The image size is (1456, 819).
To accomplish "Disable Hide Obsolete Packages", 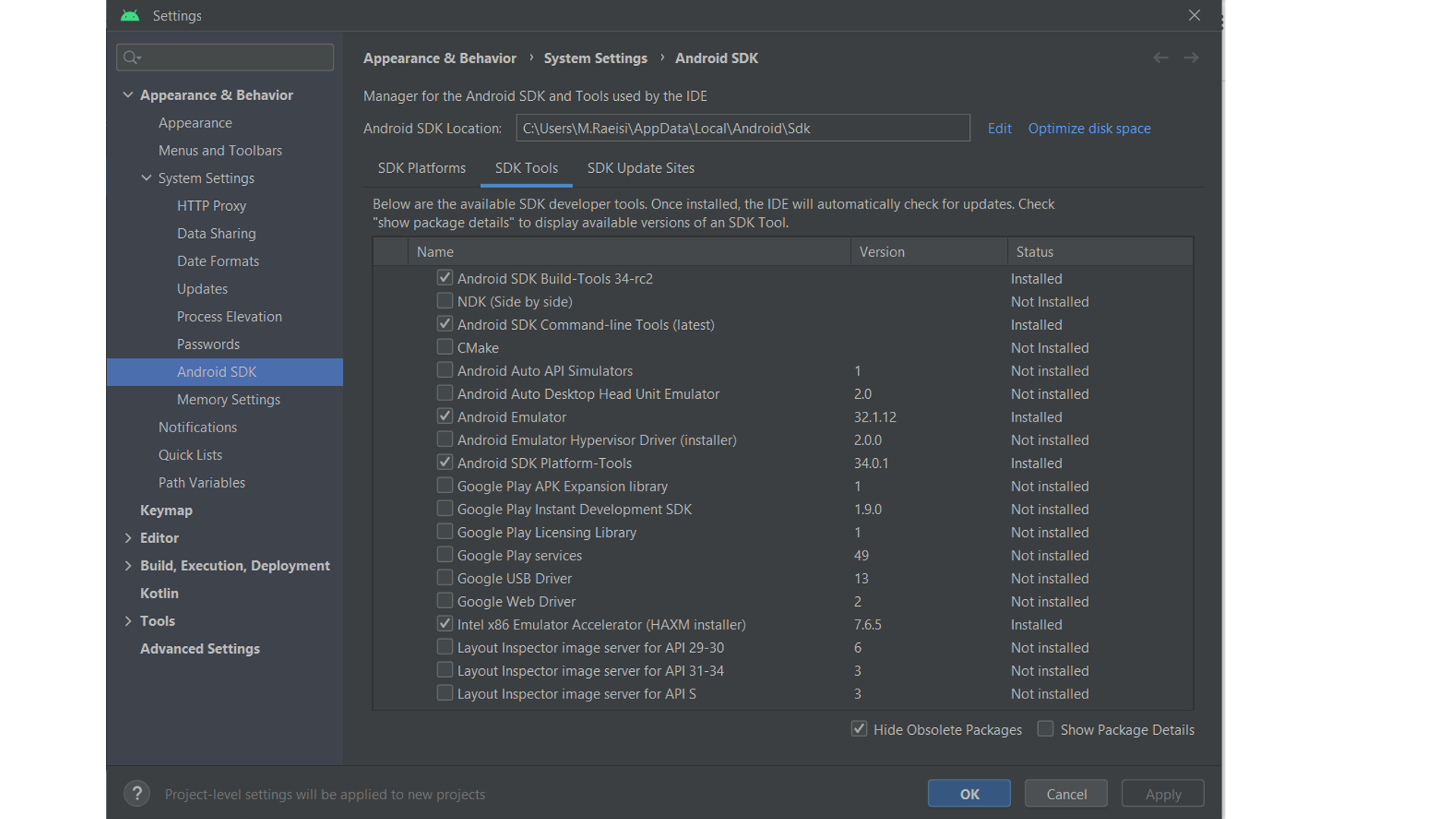I will point(858,729).
